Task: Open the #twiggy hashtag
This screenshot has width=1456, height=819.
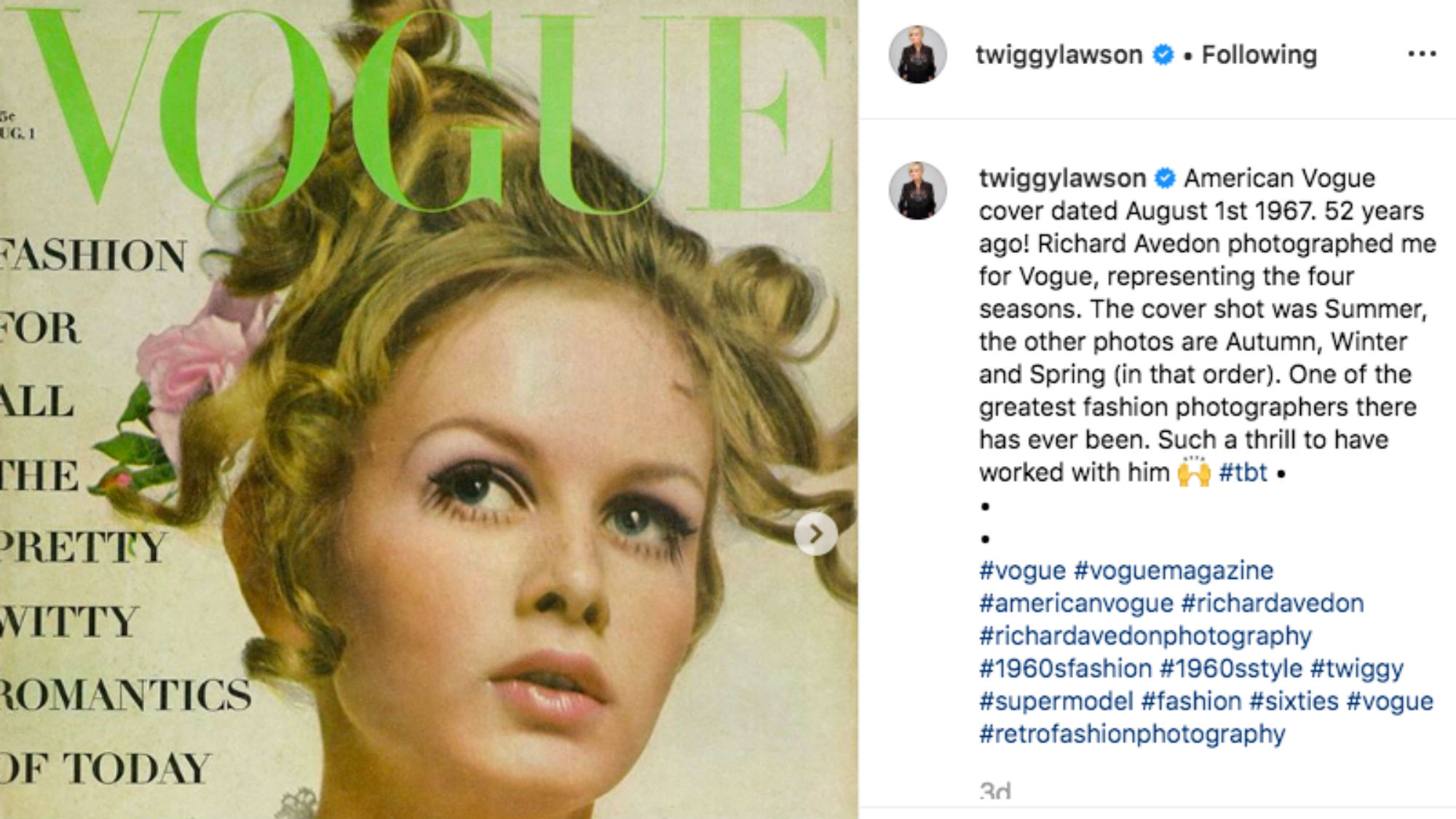Action: click(1356, 668)
